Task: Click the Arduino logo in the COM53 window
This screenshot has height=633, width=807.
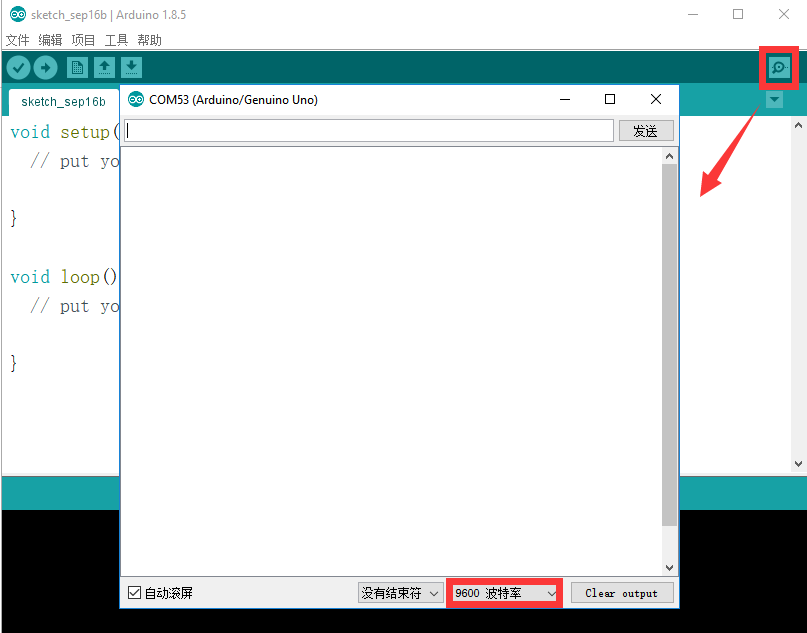Action: tap(136, 99)
